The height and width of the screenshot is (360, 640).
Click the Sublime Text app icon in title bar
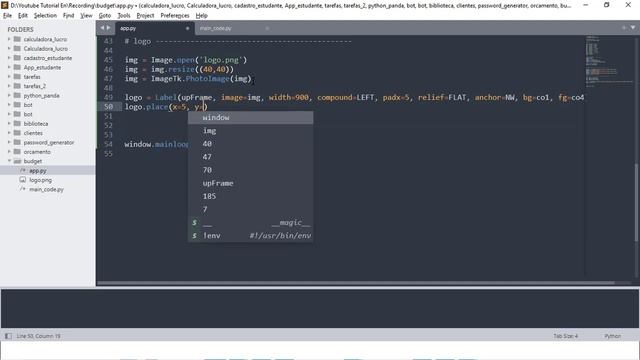click(x=4, y=5)
